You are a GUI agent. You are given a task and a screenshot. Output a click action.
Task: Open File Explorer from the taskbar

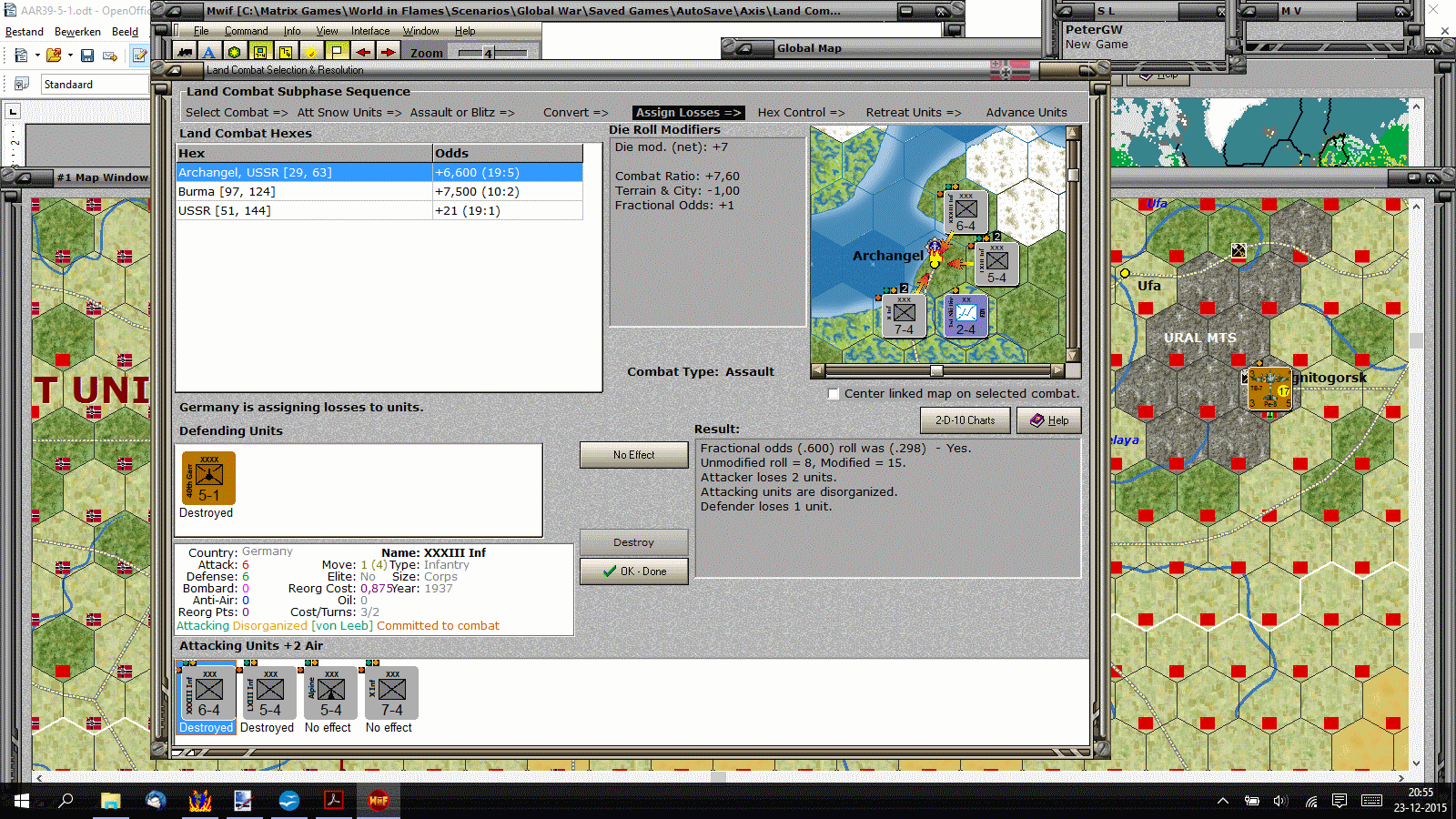[x=110, y=801]
